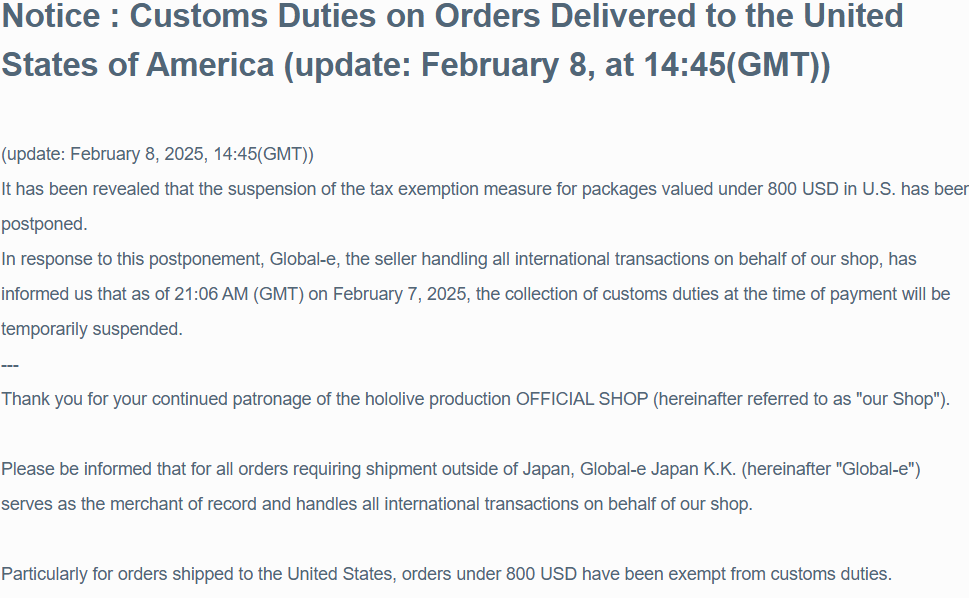Click "States of America" in the heading

tap(138, 65)
